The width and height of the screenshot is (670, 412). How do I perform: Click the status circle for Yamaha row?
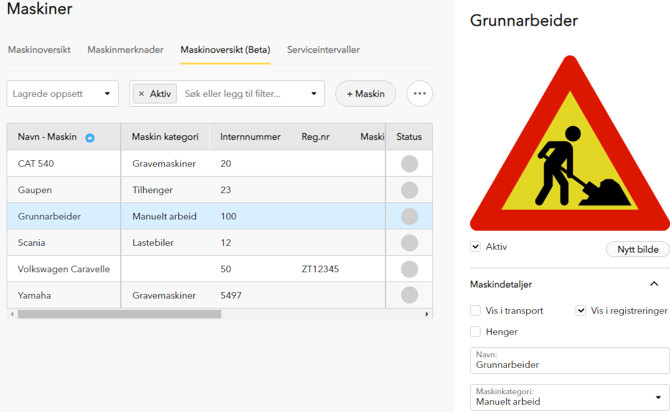[409, 295]
